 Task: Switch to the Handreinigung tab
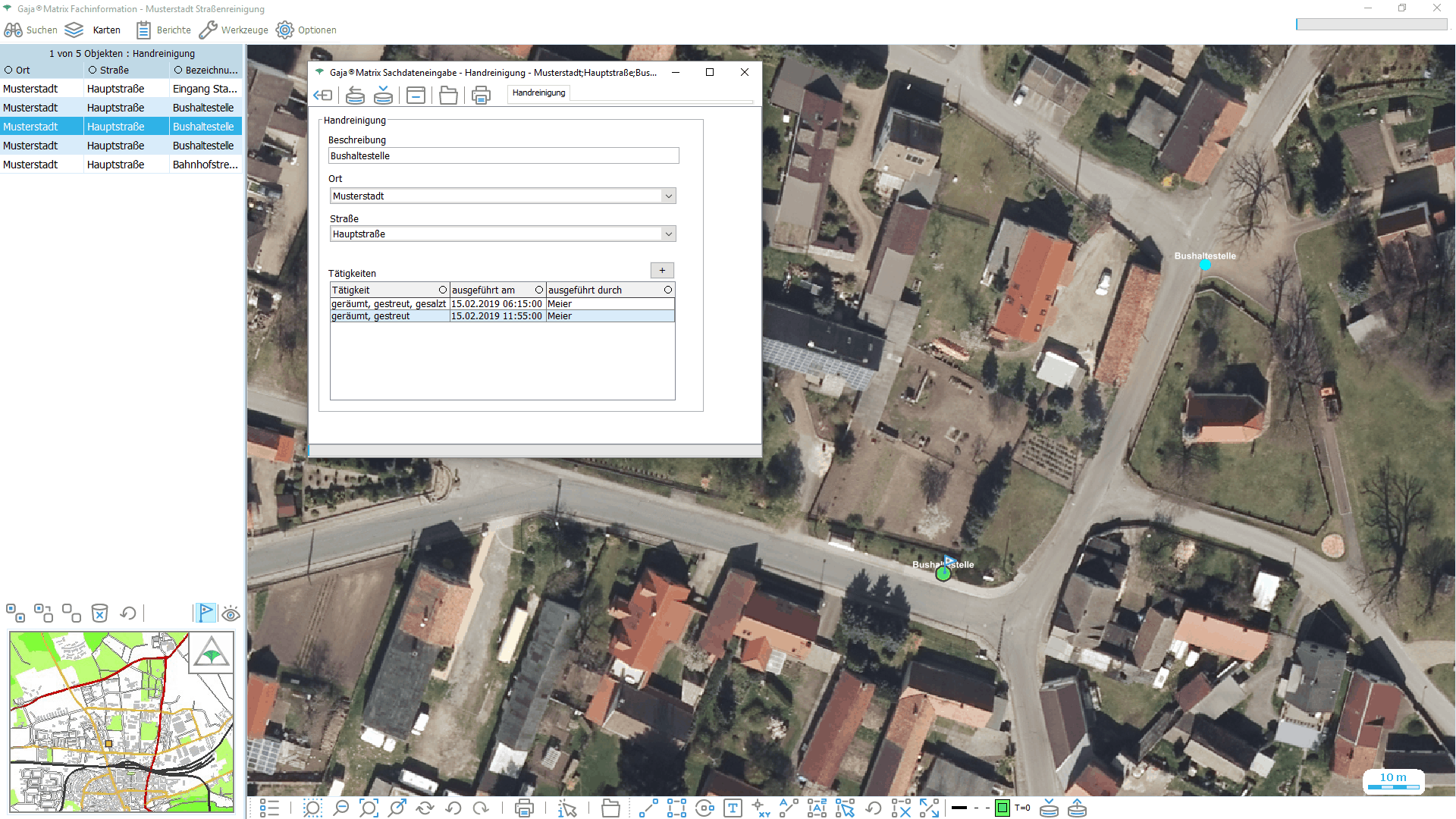538,93
